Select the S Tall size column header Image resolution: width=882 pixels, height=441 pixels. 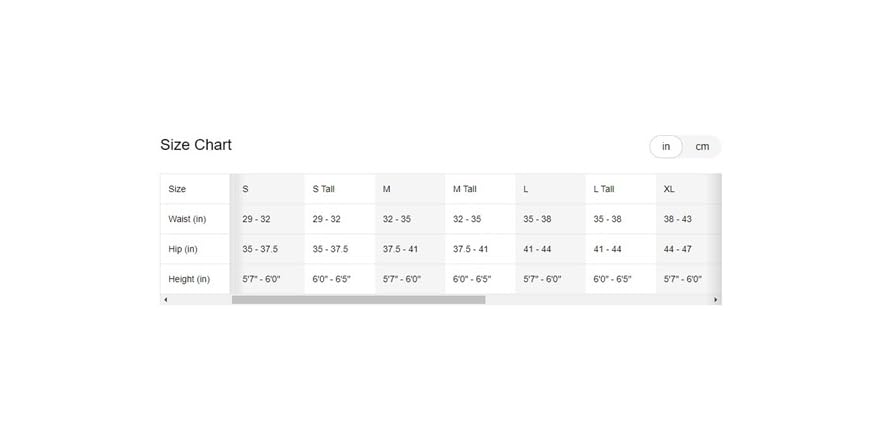pyautogui.click(x=323, y=189)
